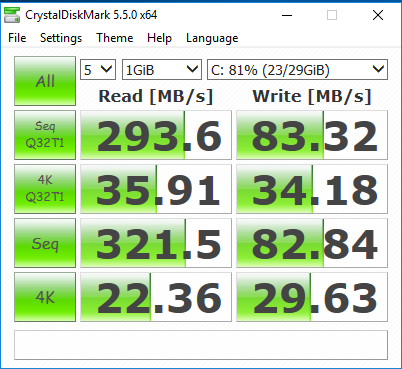
Task: Run the Seq test button
Action: (45, 243)
